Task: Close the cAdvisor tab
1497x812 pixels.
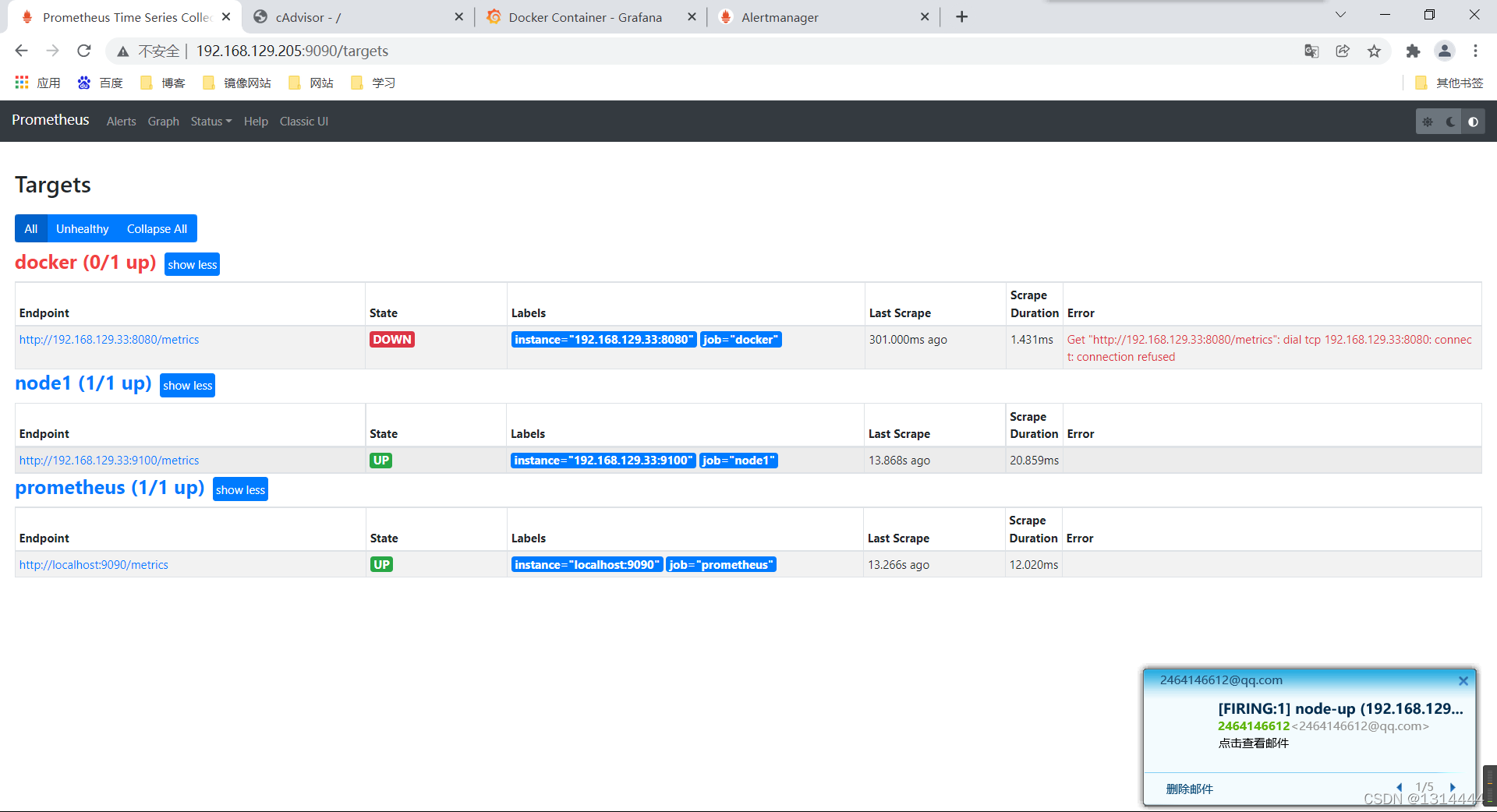Action: coord(458,16)
